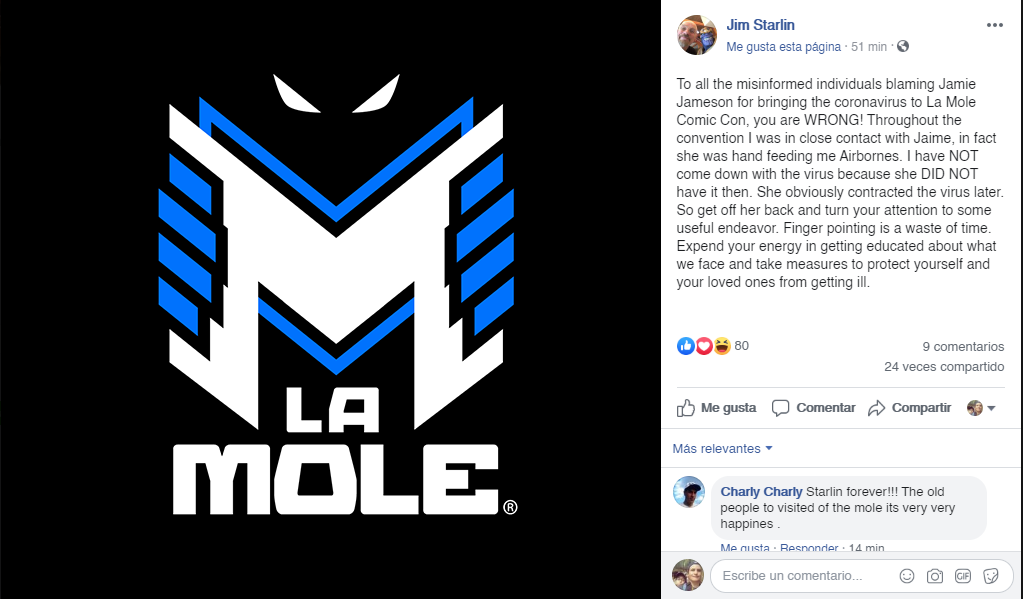
Task: Click the 'Escribe un comentario' field
Action: (x=800, y=576)
